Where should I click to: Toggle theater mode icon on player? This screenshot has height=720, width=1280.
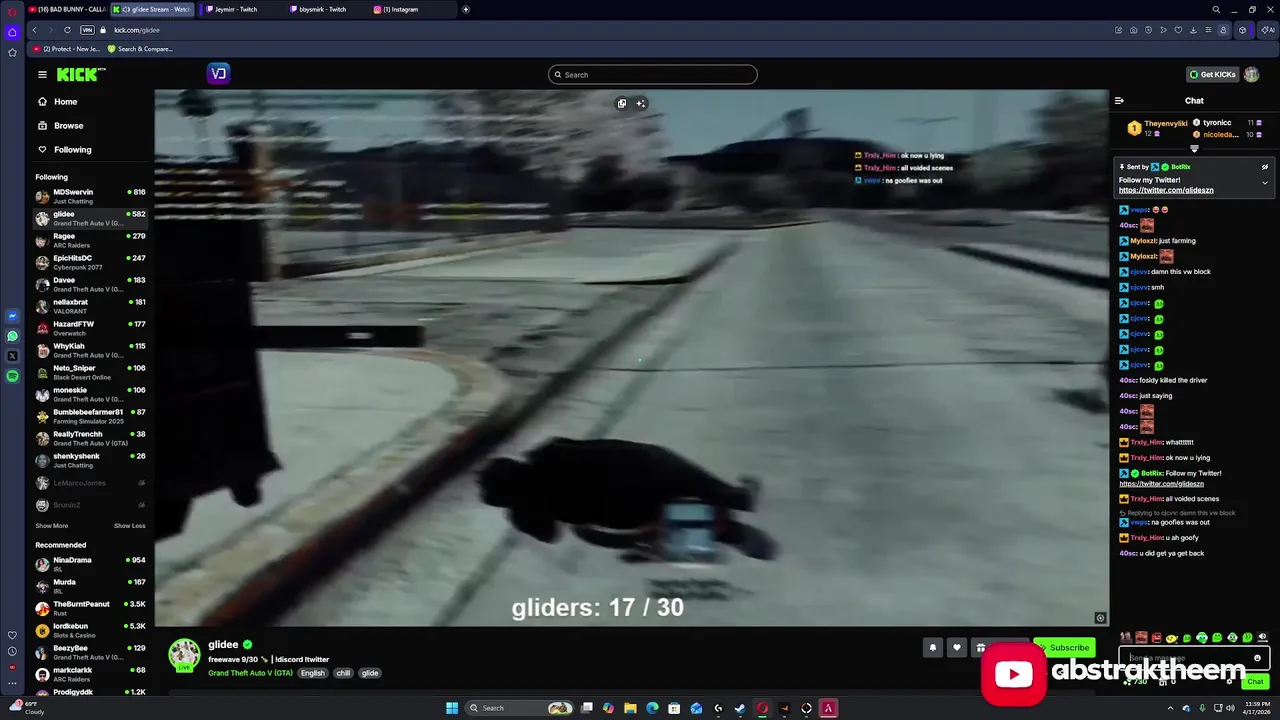(621, 103)
